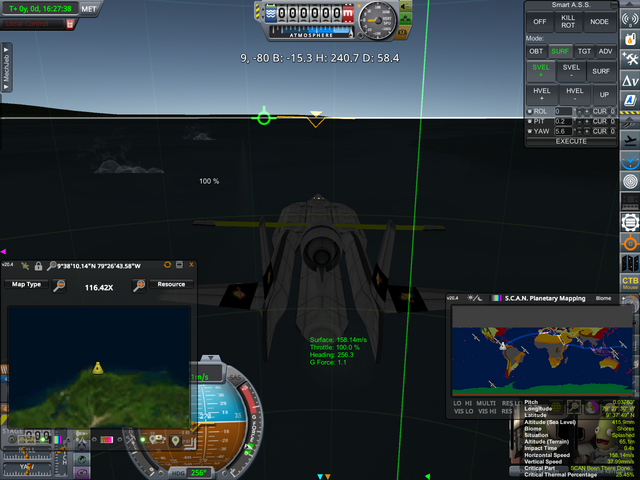Click the zoom out magnifier in zoom map
The image size is (640, 480).
click(59, 285)
